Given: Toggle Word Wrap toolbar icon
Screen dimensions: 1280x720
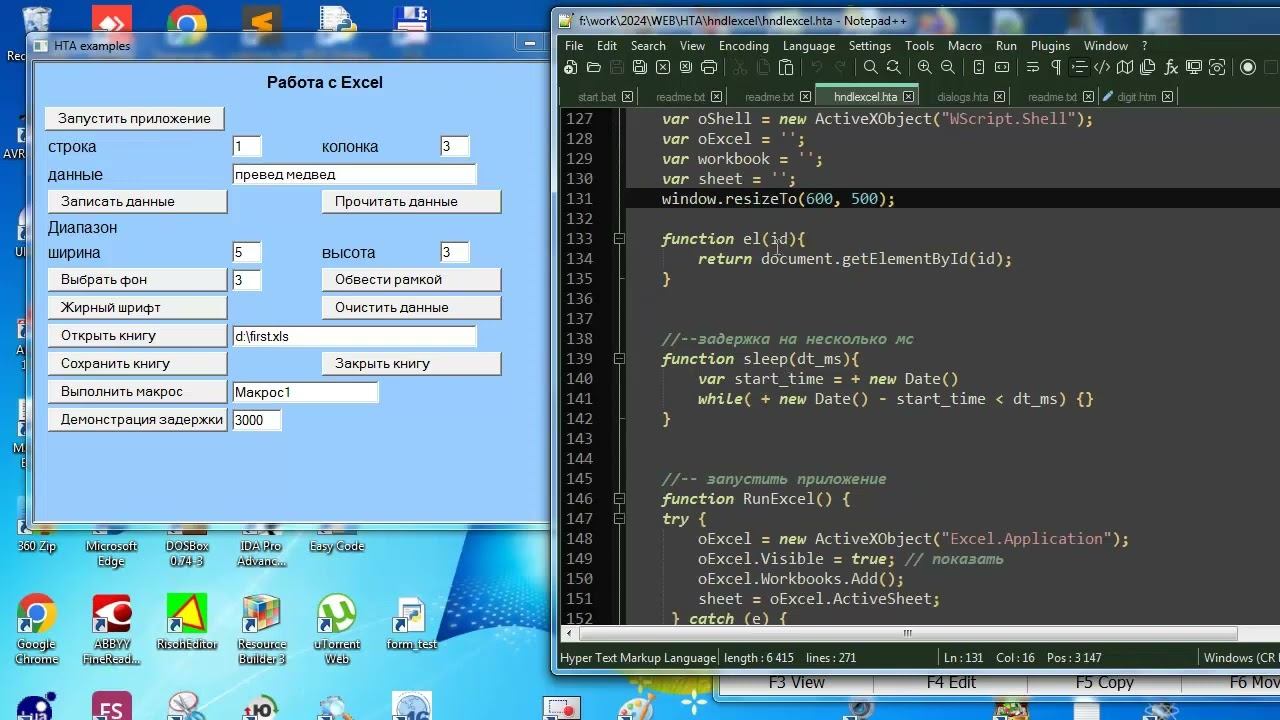Looking at the screenshot, I should tap(1032, 68).
